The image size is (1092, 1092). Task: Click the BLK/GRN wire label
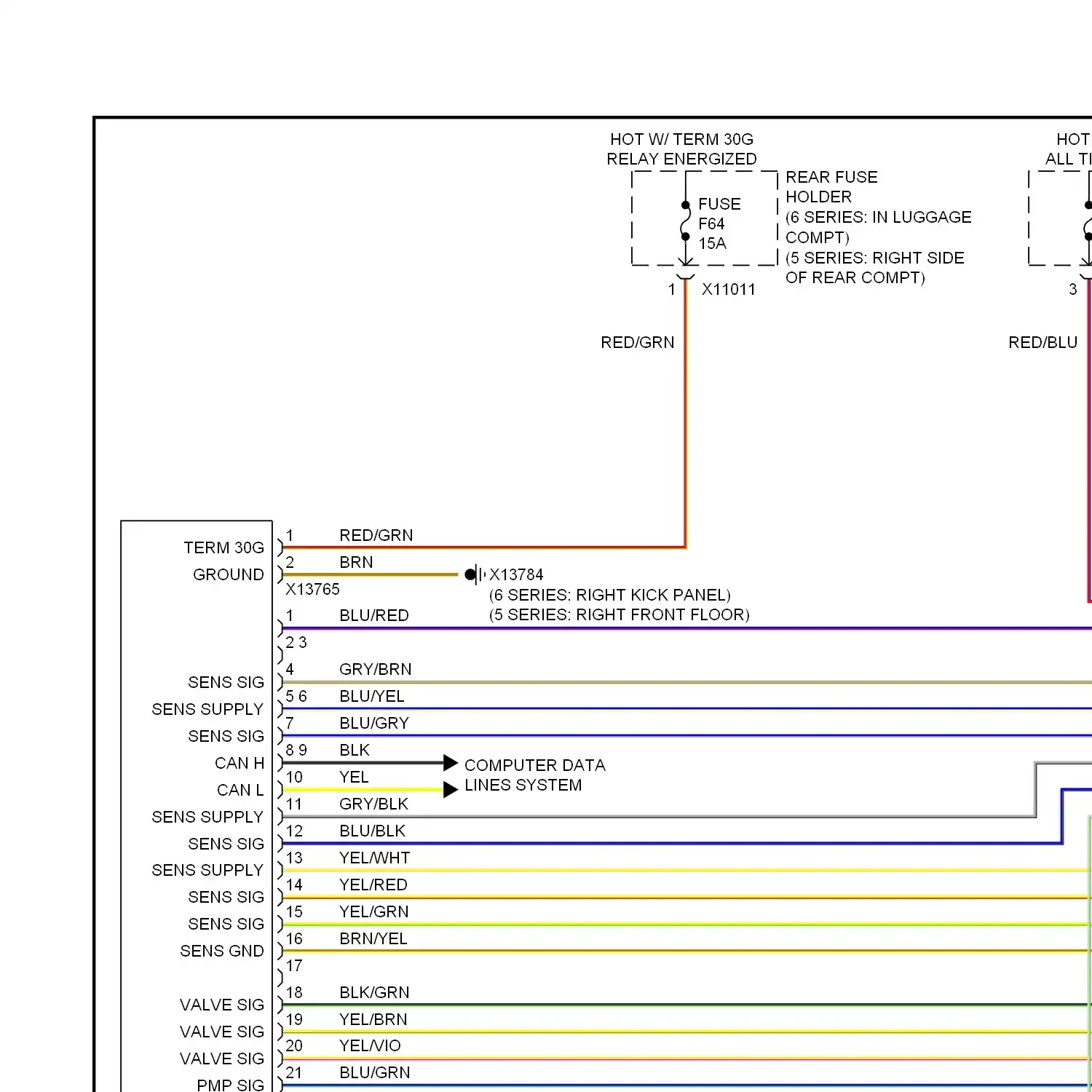click(374, 992)
